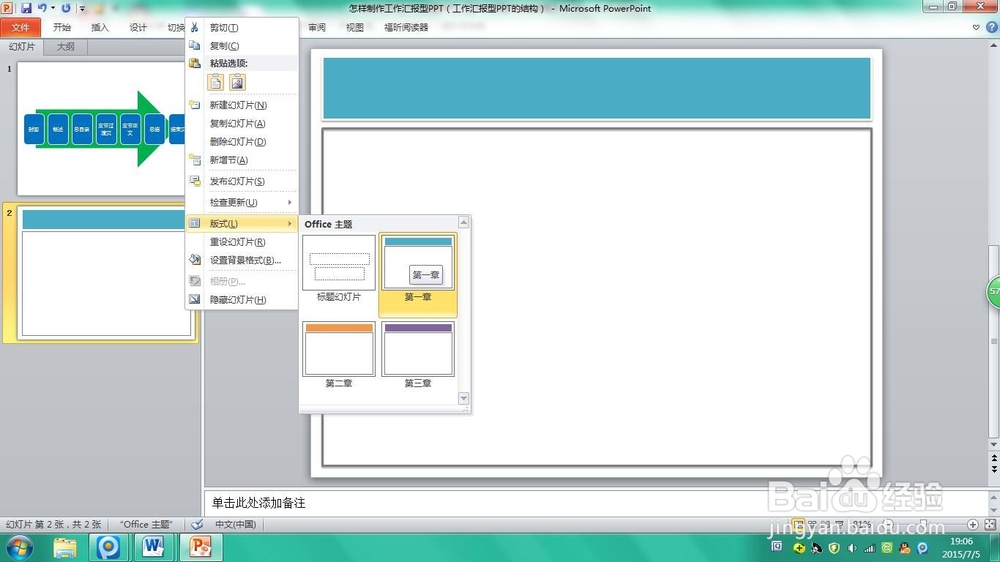The height and width of the screenshot is (562, 1000).
Task: Click the 中文(中国) language status entry
Action: pyautogui.click(x=235, y=524)
